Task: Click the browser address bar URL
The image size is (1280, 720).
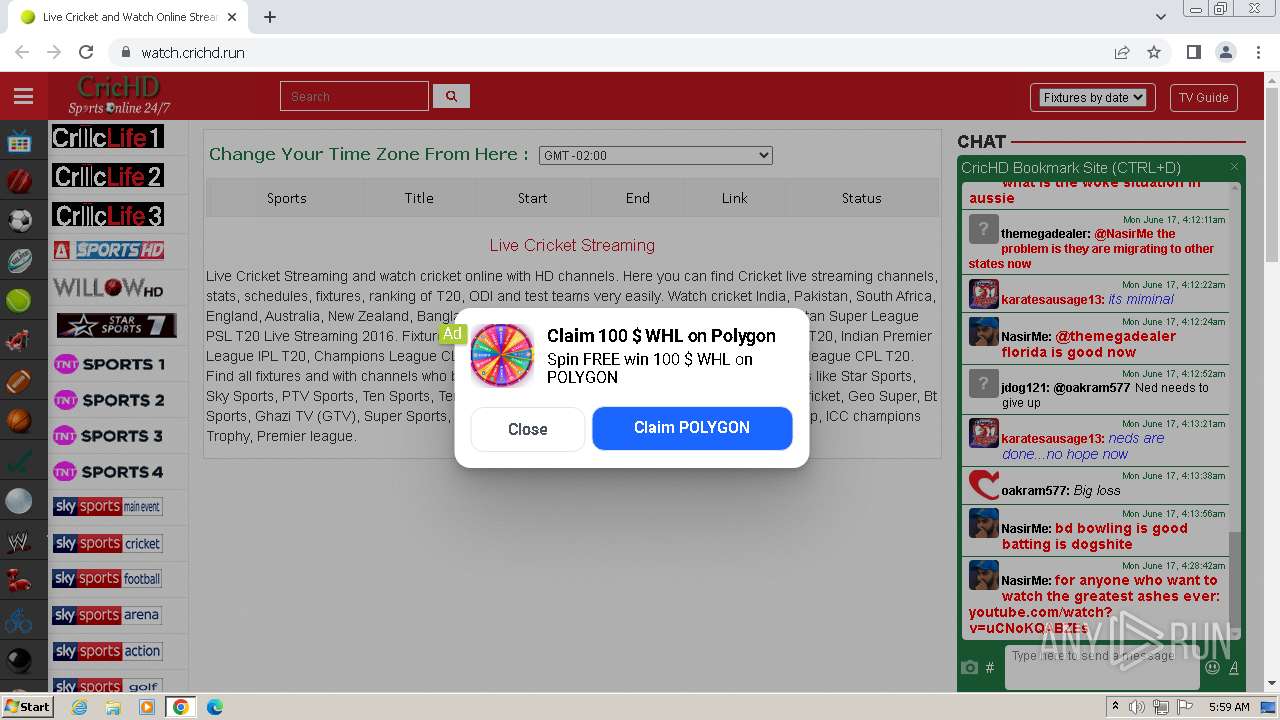Action: click(193, 52)
